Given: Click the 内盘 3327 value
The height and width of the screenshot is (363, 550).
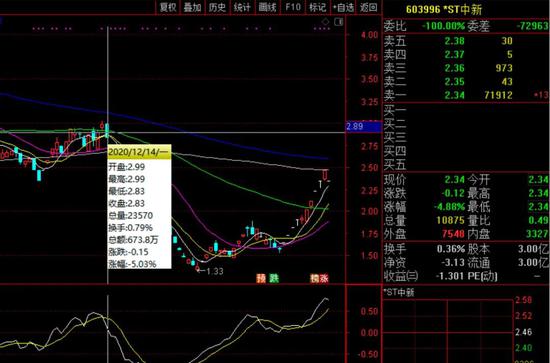Looking at the screenshot, I should [x=537, y=234].
